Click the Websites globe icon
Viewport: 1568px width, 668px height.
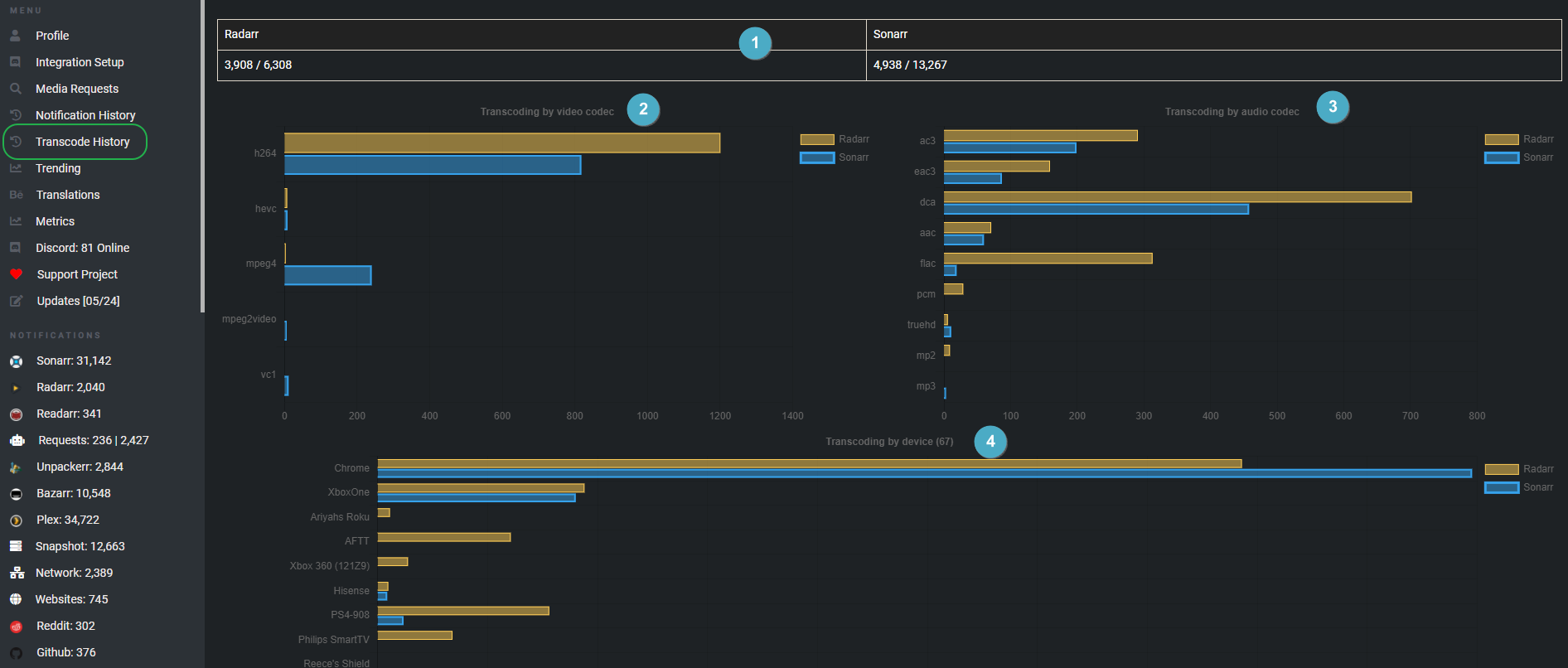(16, 599)
